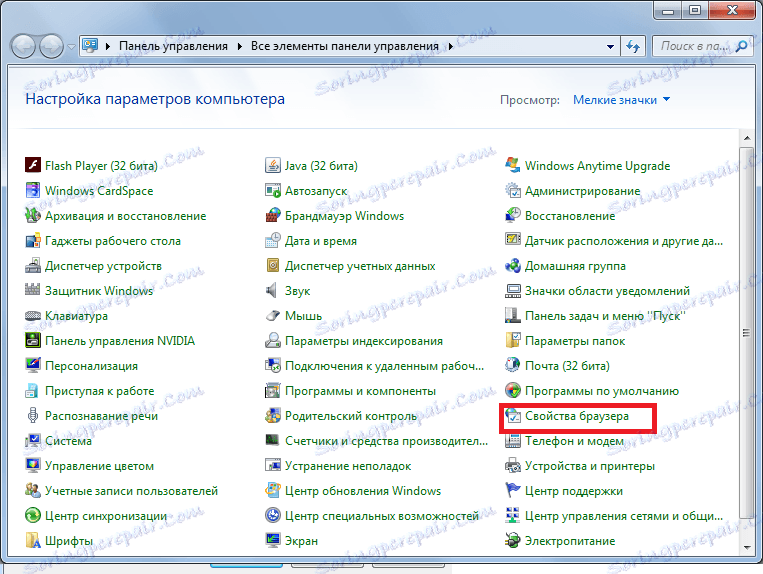Click the refresh button beside address bar
763x574 pixels.
[633, 46]
